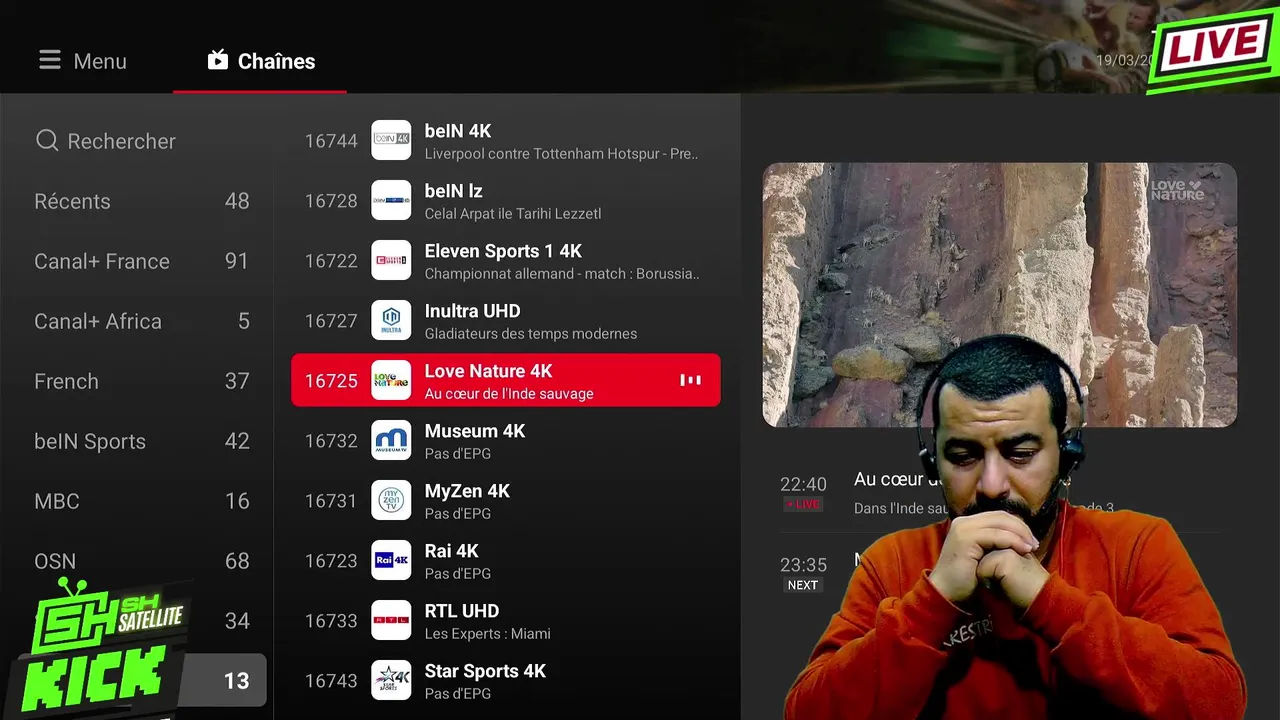
Task: Click channel number 16727
Action: click(x=331, y=321)
